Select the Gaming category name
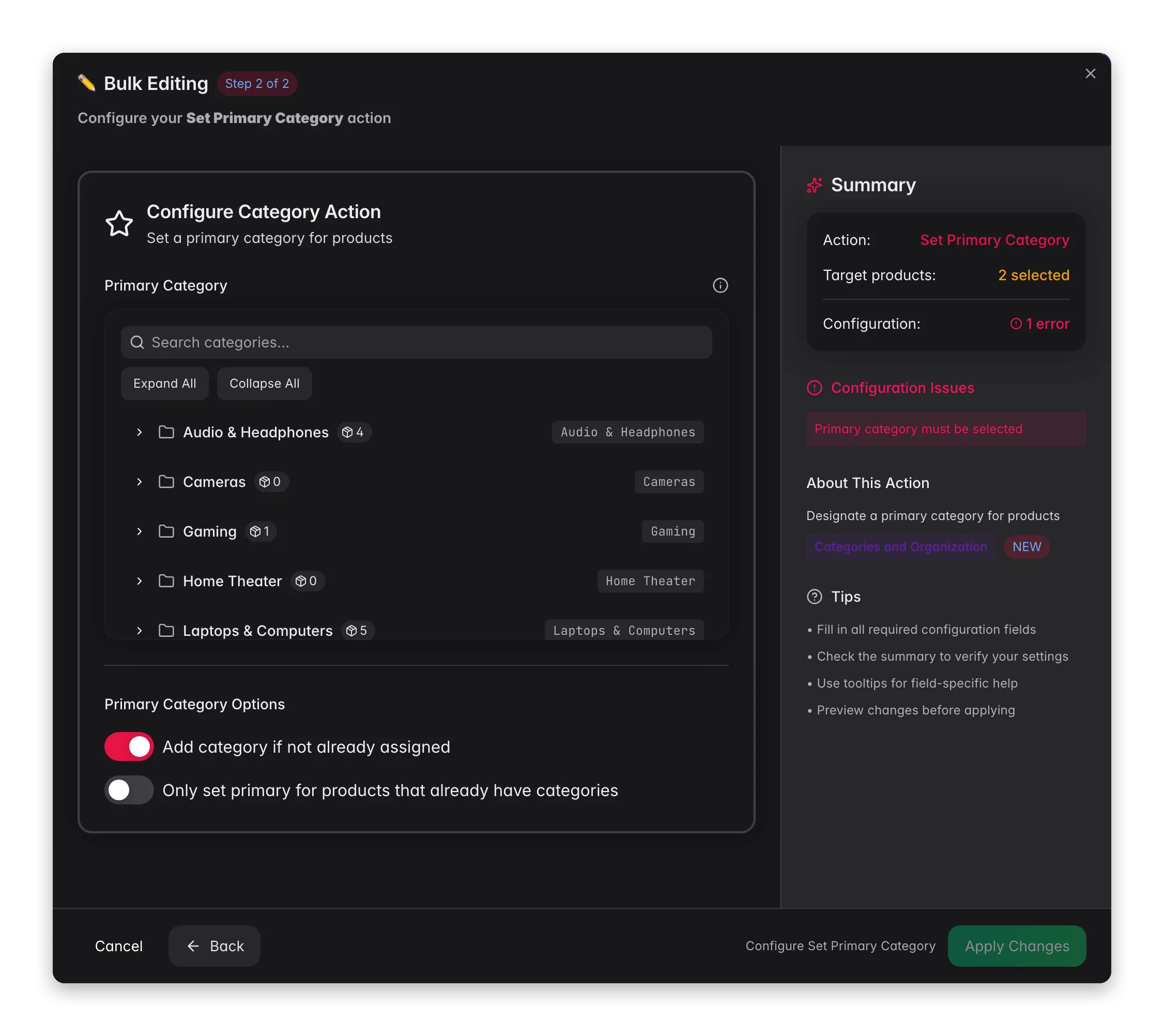 [x=209, y=531]
